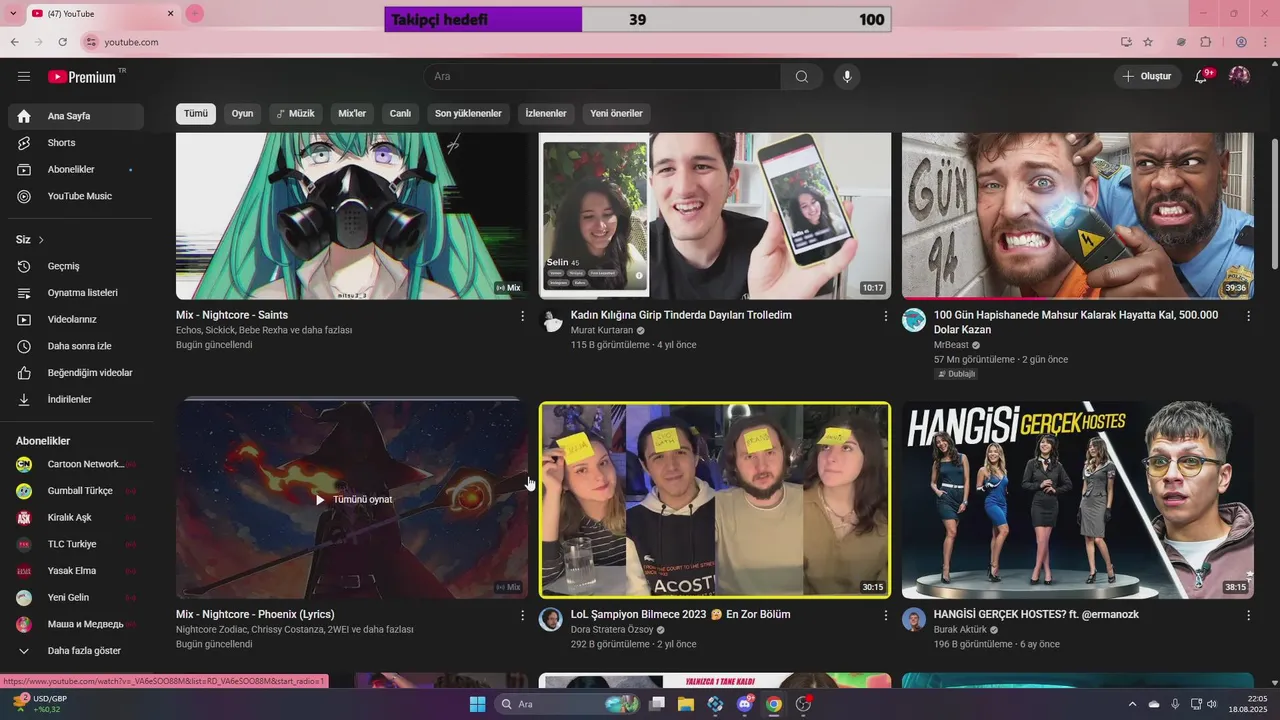Open the Маша и Медведь subscription
The width and height of the screenshot is (1280, 720).
point(76,624)
